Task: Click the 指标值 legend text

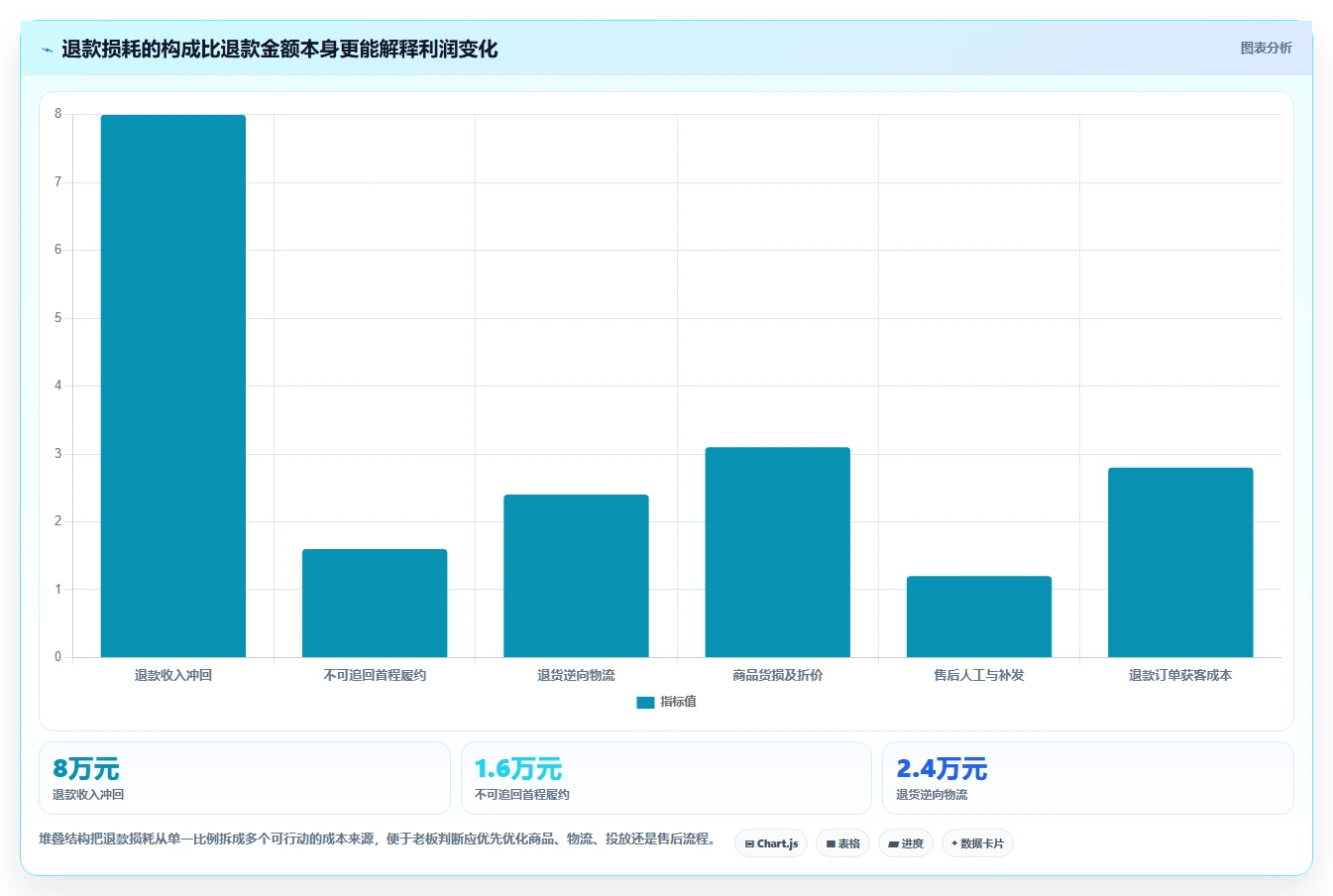Action: coord(679,702)
